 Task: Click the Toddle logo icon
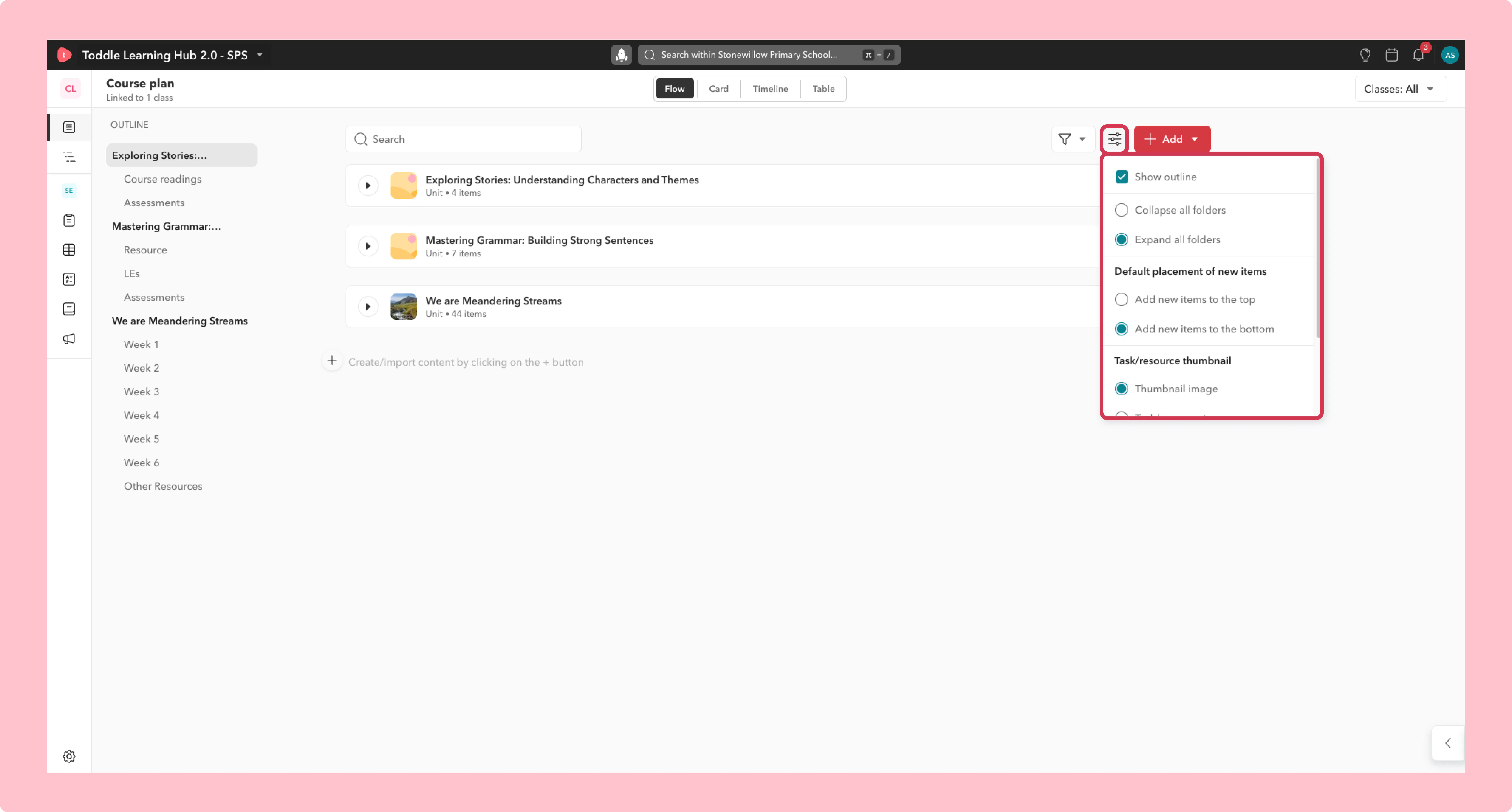point(64,55)
